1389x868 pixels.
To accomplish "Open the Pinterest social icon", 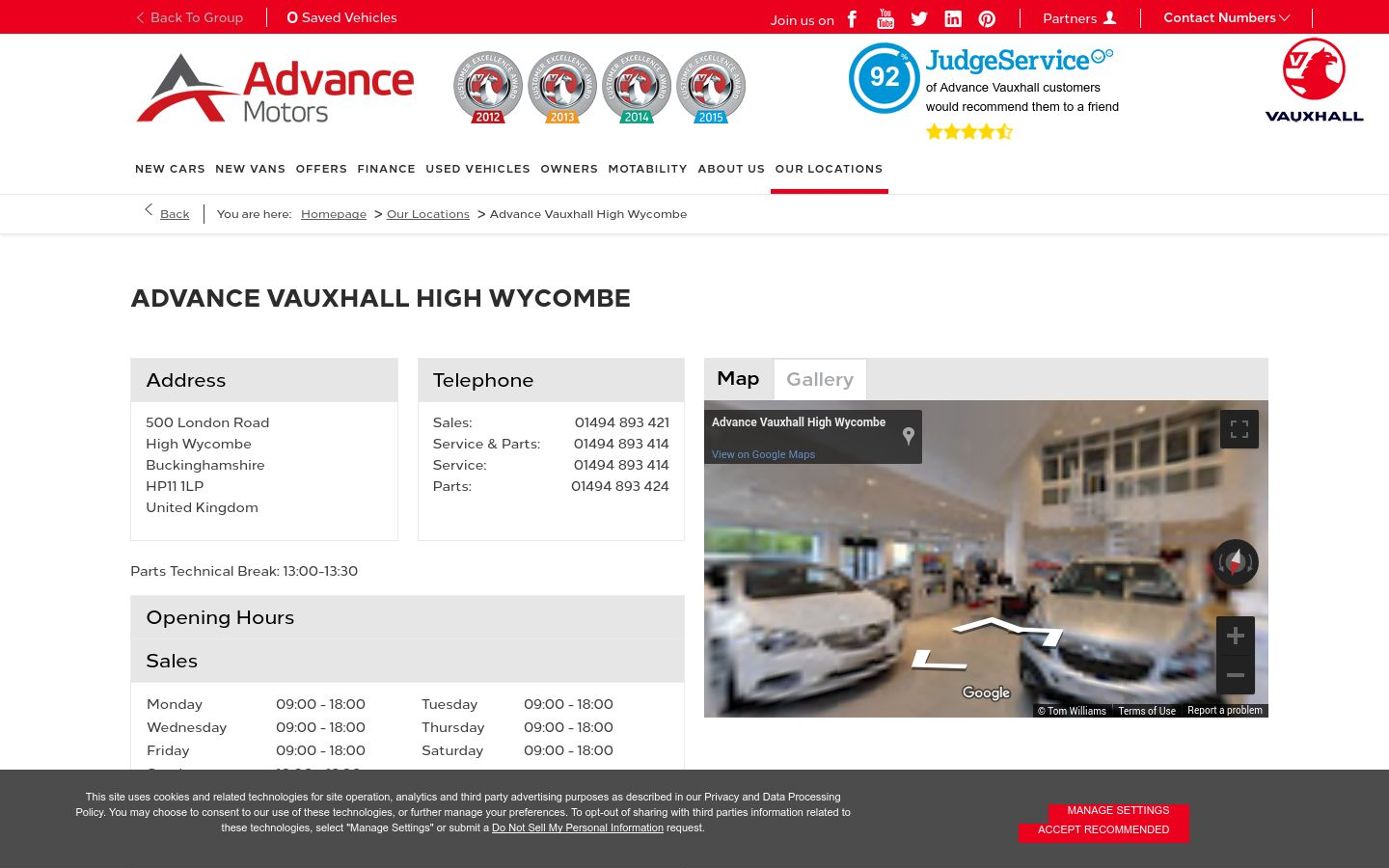I will pyautogui.click(x=987, y=18).
